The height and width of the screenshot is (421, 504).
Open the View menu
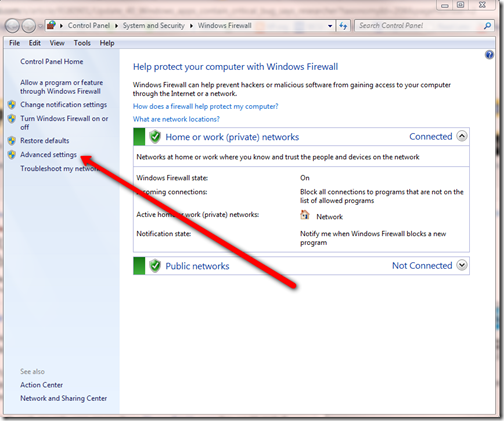coord(57,43)
